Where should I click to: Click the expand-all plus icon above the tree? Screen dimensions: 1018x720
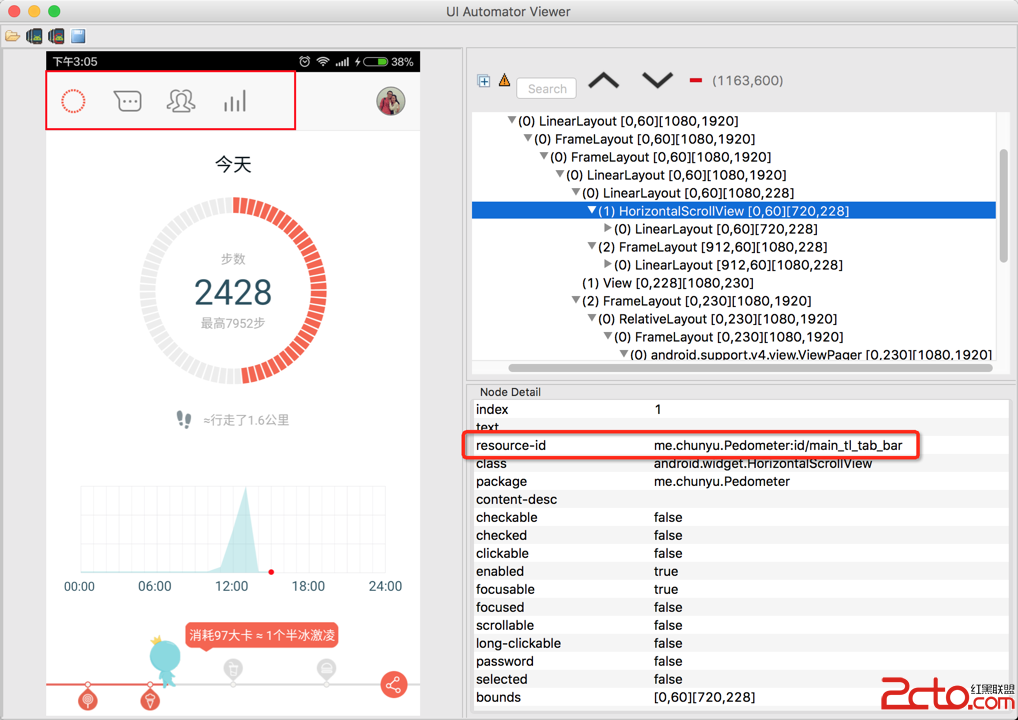[484, 81]
